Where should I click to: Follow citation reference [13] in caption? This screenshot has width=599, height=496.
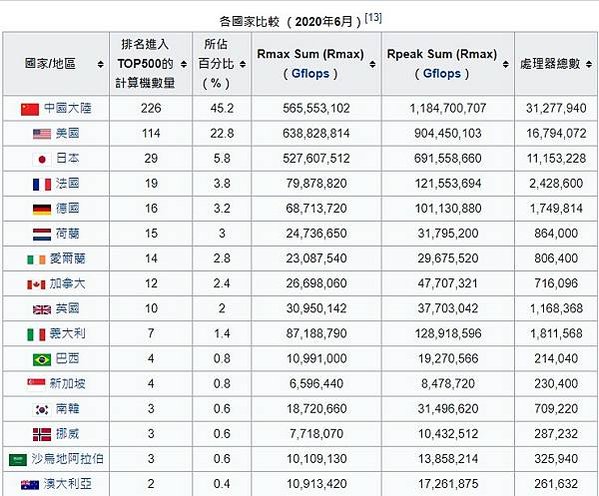[373, 17]
